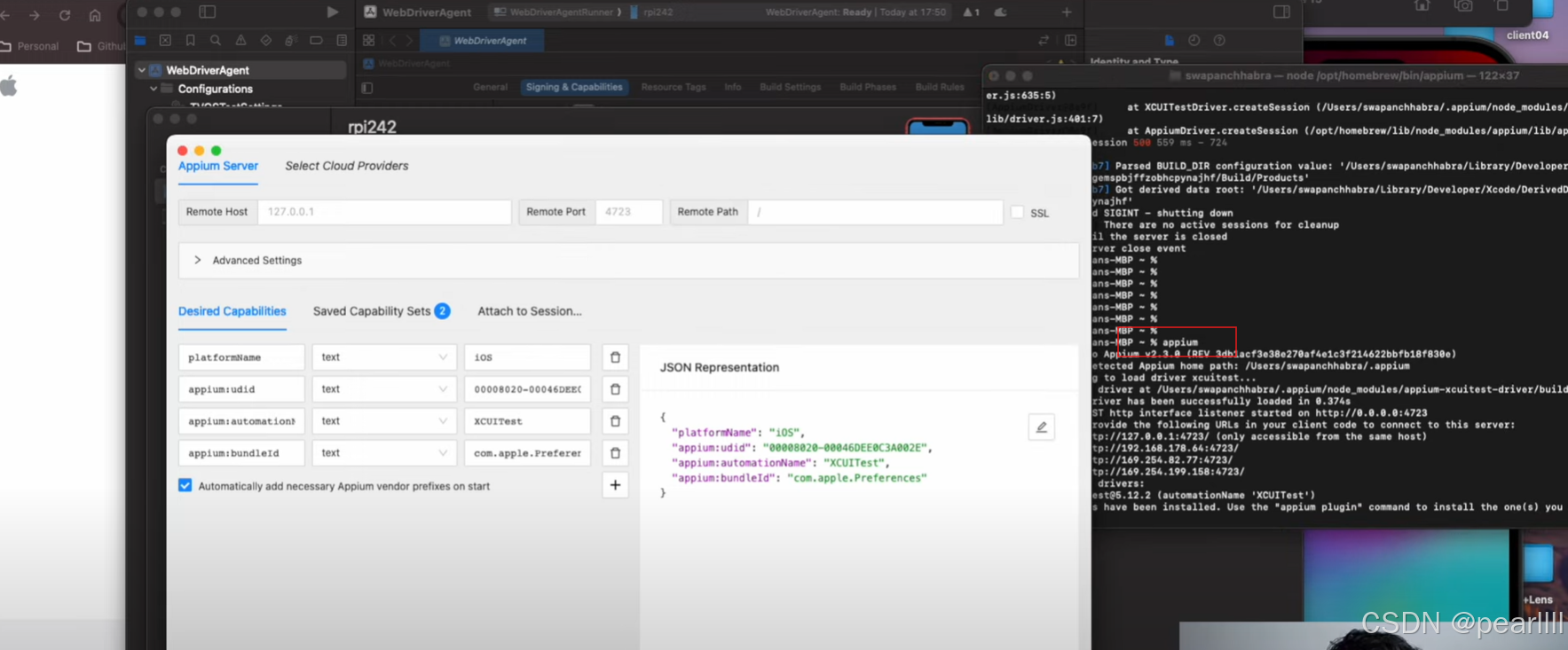Expand Advanced Settings section
Screen dimensions: 1568x650
628,261
